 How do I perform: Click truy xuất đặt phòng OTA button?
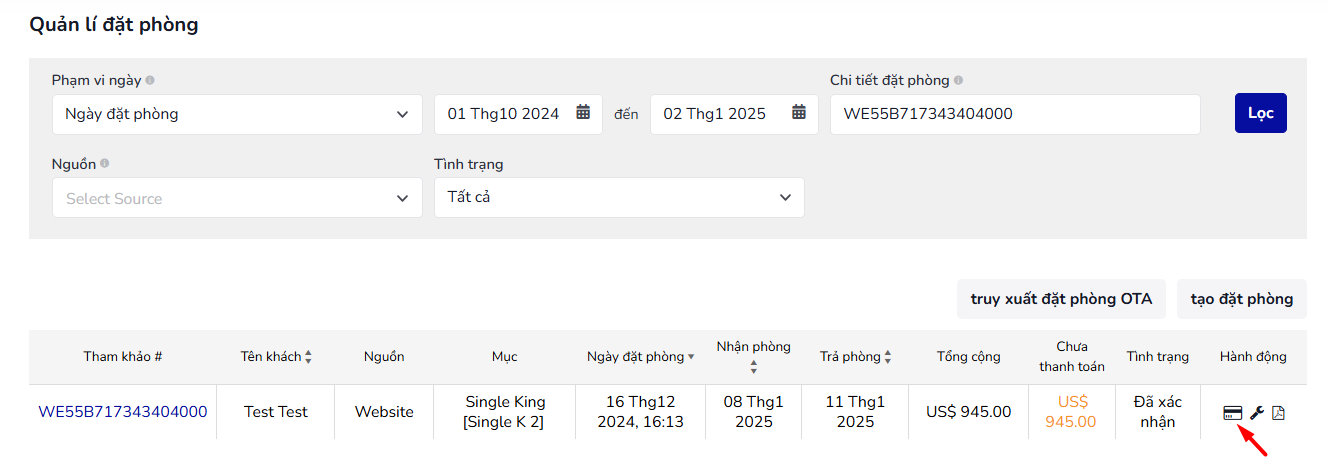point(1061,299)
